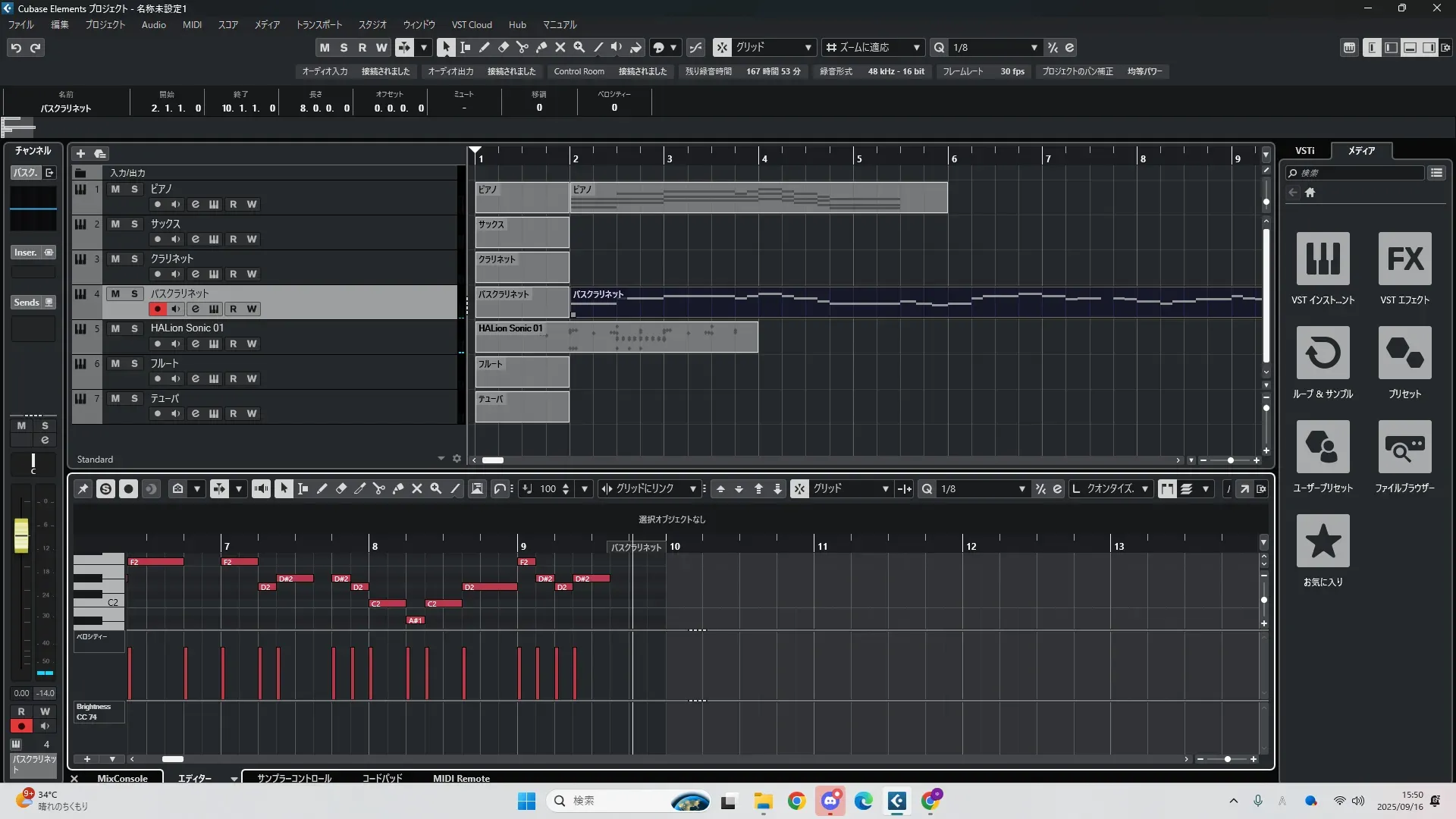Open the main toolbar 1/8 quantize dropdown
The image size is (1456, 819).
pos(1034,47)
